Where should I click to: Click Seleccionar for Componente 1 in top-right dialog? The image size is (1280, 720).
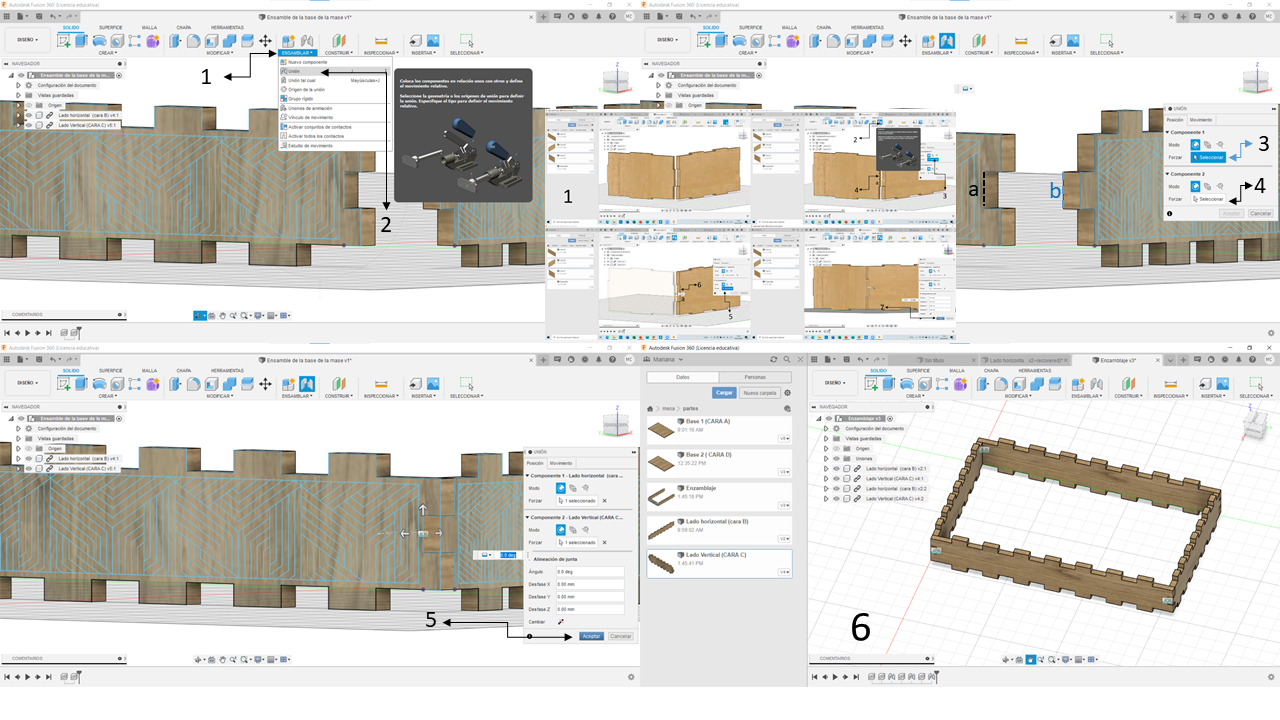(x=1210, y=157)
